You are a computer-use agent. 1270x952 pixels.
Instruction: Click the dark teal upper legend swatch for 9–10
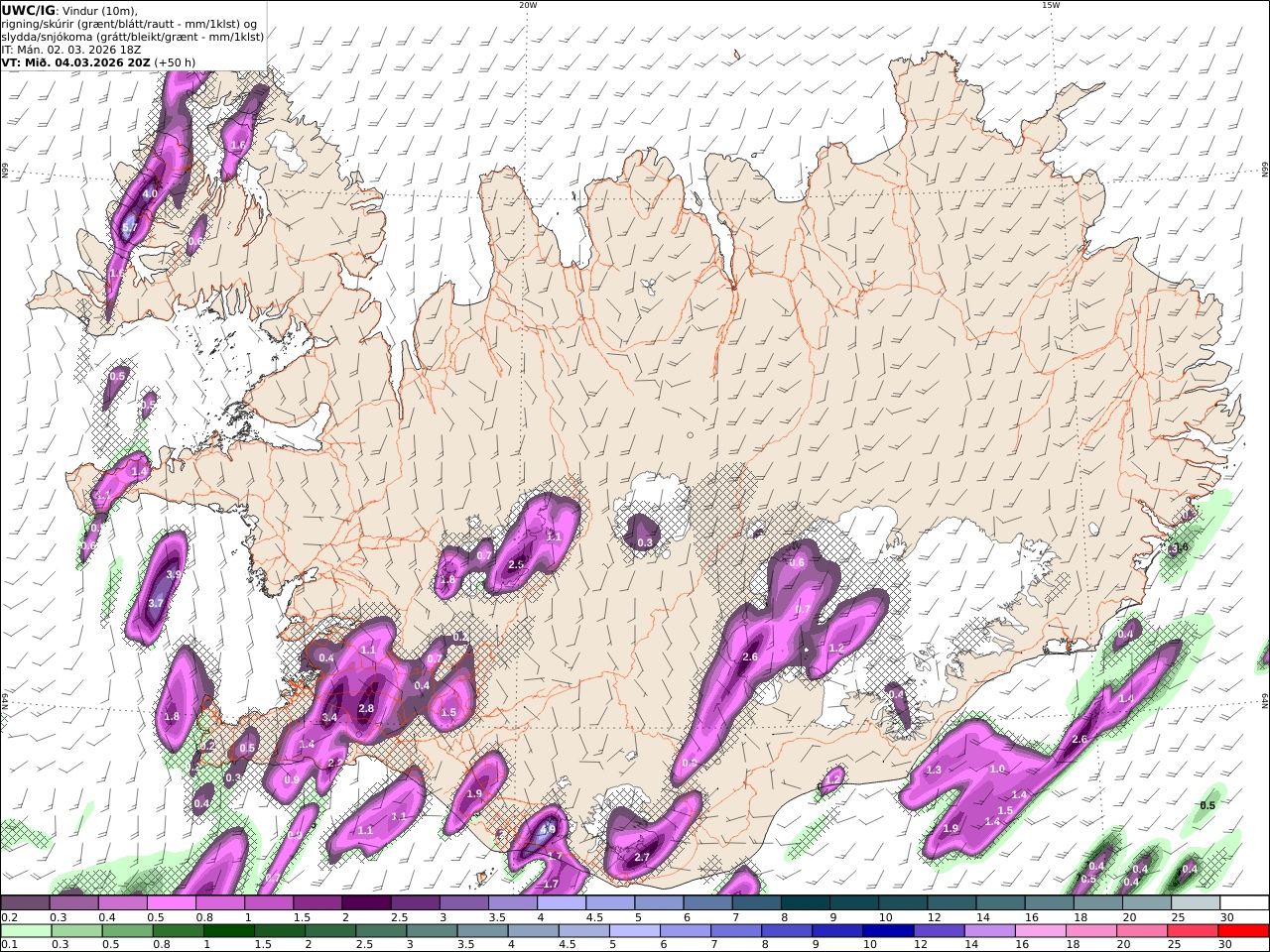point(854,902)
